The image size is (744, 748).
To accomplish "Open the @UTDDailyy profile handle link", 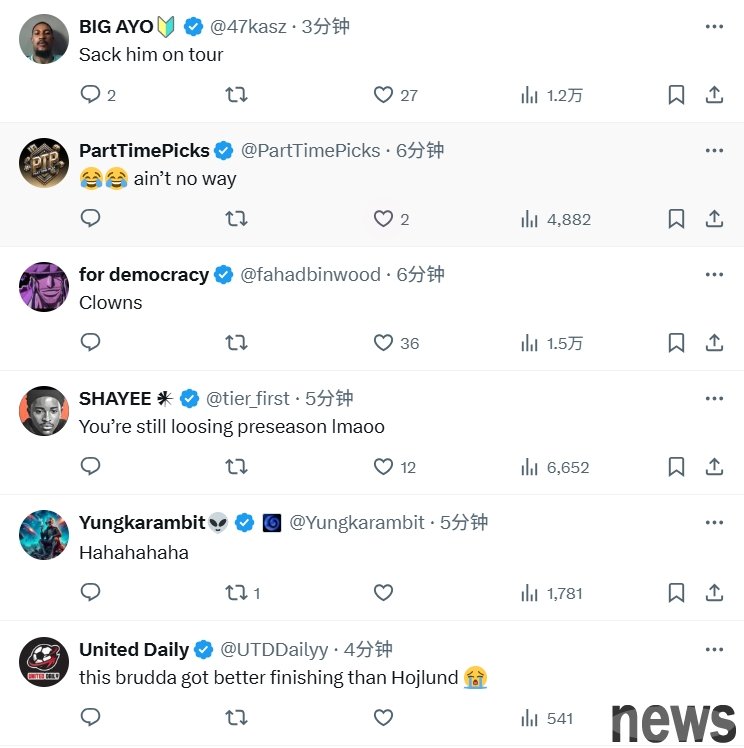I will point(274,650).
